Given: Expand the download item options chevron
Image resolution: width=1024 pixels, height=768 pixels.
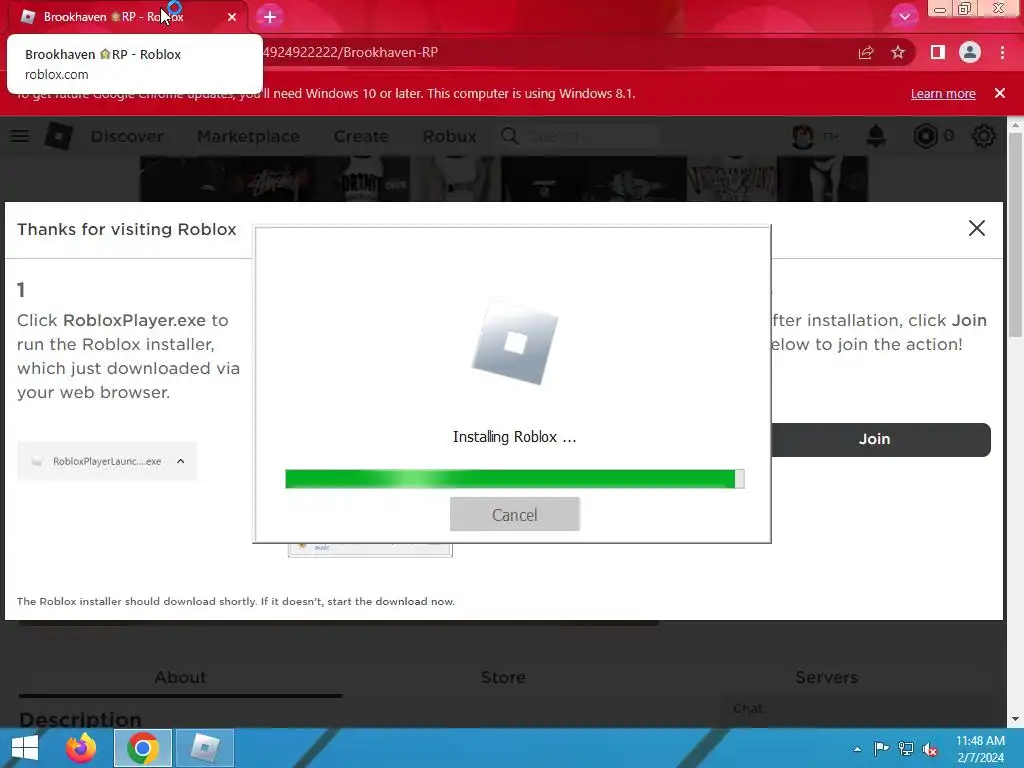Looking at the screenshot, I should (181, 461).
